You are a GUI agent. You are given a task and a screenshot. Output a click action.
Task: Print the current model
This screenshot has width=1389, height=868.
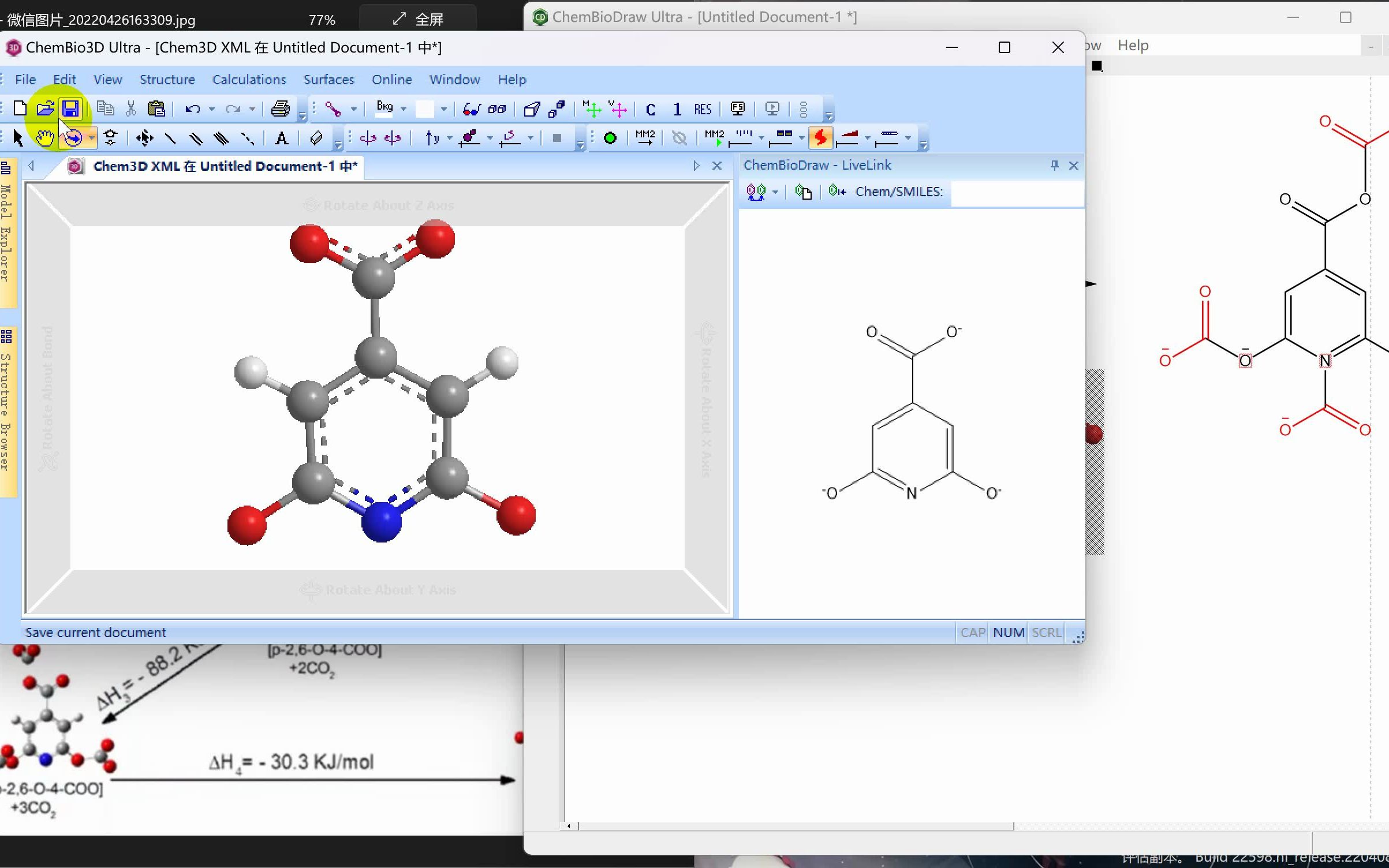(280, 109)
